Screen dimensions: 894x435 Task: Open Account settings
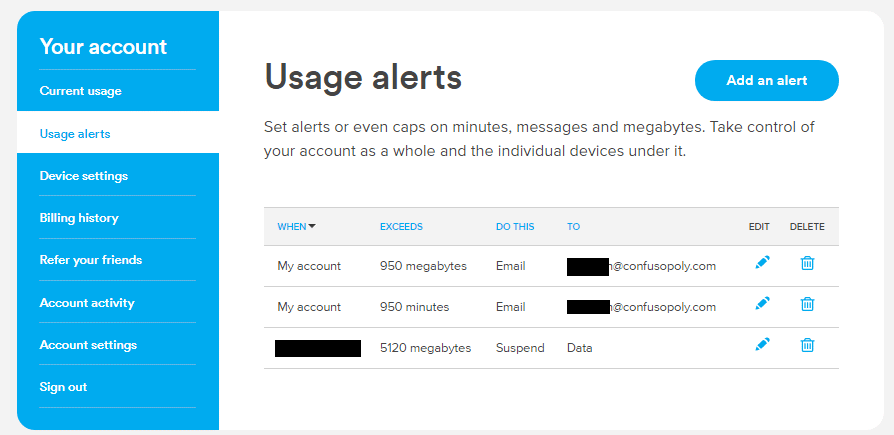pyautogui.click(x=88, y=345)
